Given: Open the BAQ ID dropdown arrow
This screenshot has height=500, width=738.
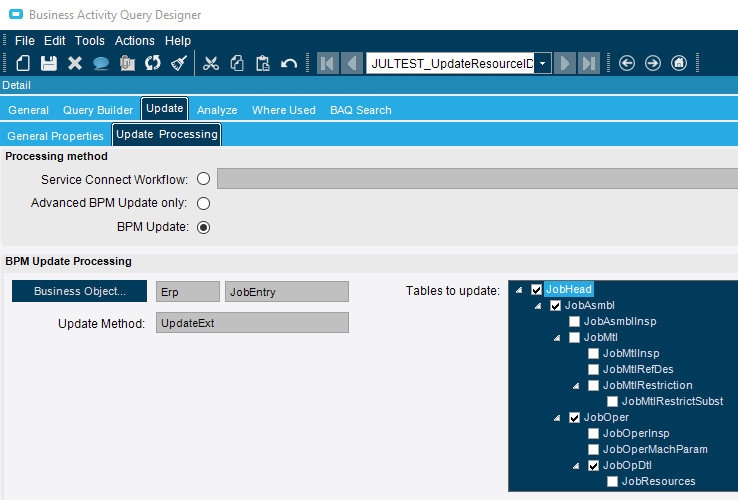Looking at the screenshot, I should tap(543, 63).
